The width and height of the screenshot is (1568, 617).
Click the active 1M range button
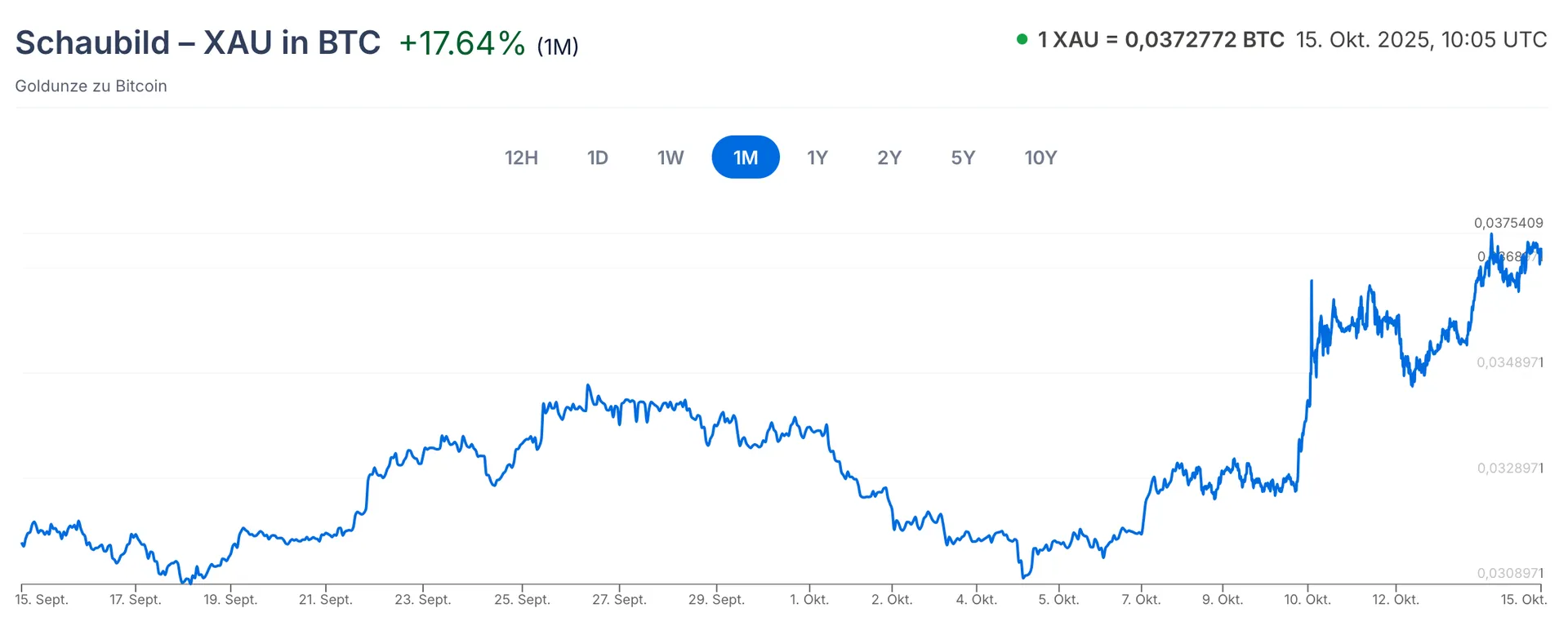point(746,158)
